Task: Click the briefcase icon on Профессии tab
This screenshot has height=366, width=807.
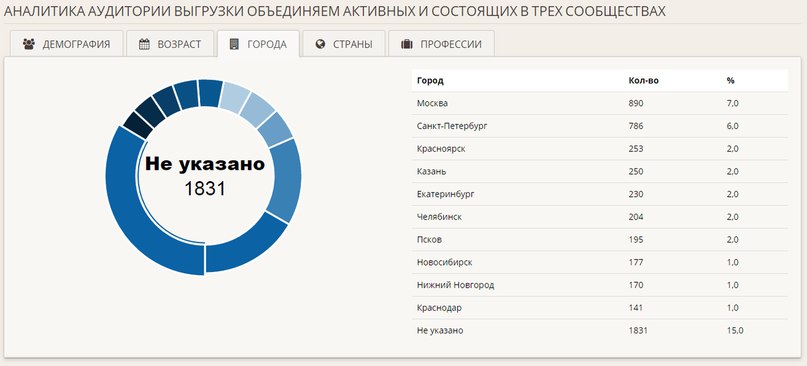Action: (x=407, y=44)
